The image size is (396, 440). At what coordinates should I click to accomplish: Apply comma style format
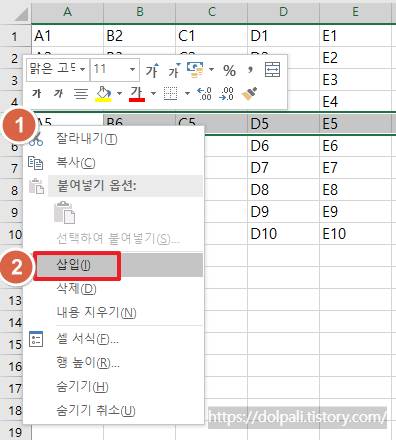click(250, 70)
